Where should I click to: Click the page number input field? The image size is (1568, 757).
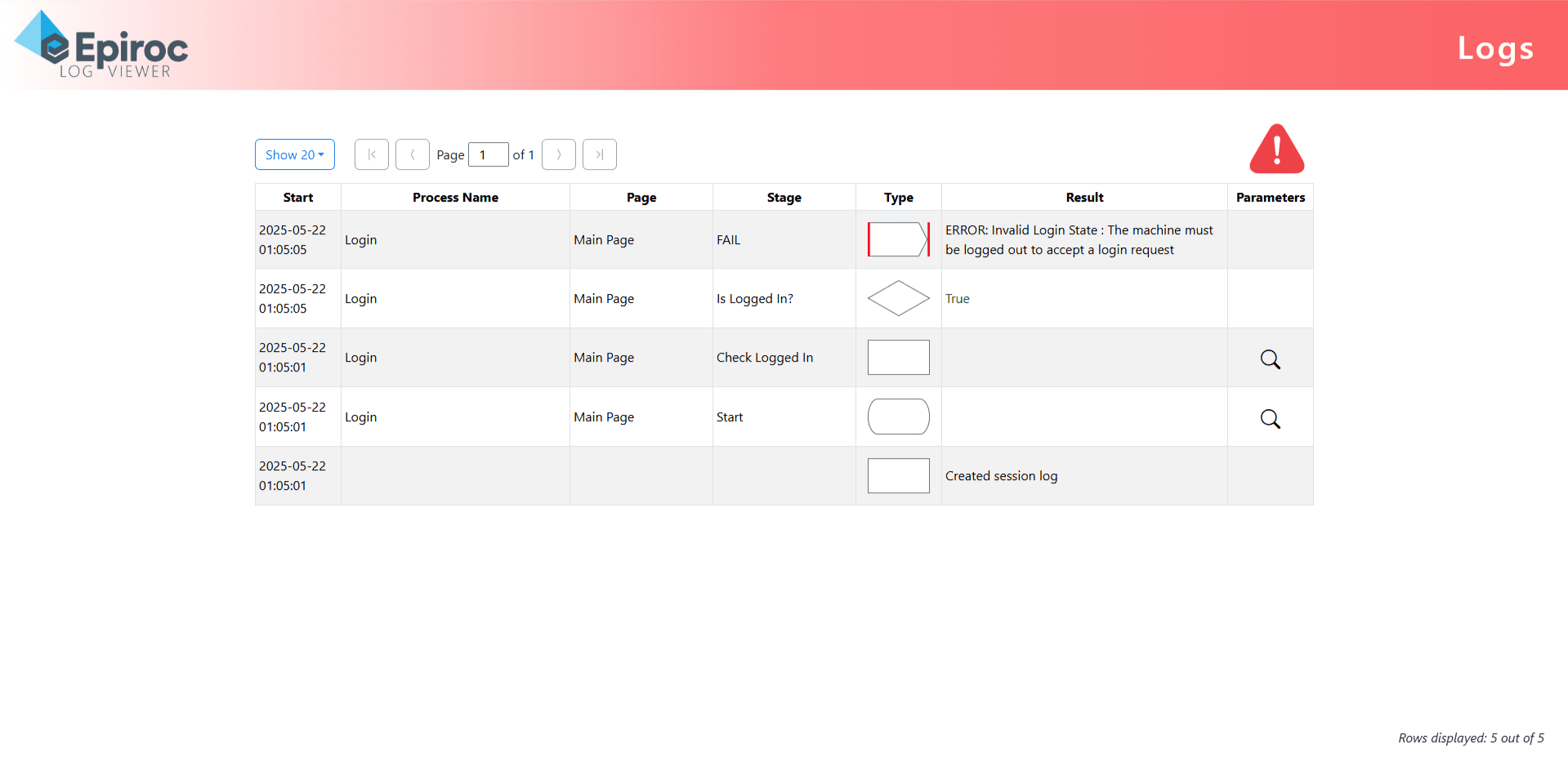[x=488, y=155]
